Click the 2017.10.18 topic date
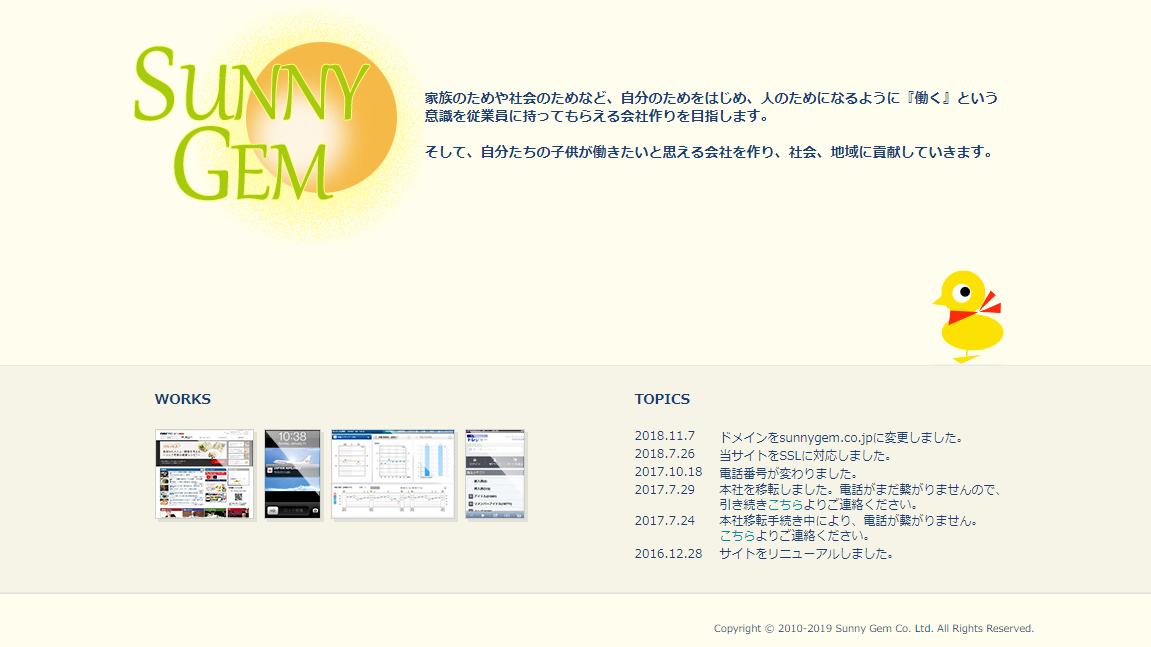The width and height of the screenshot is (1151, 647). 668,472
